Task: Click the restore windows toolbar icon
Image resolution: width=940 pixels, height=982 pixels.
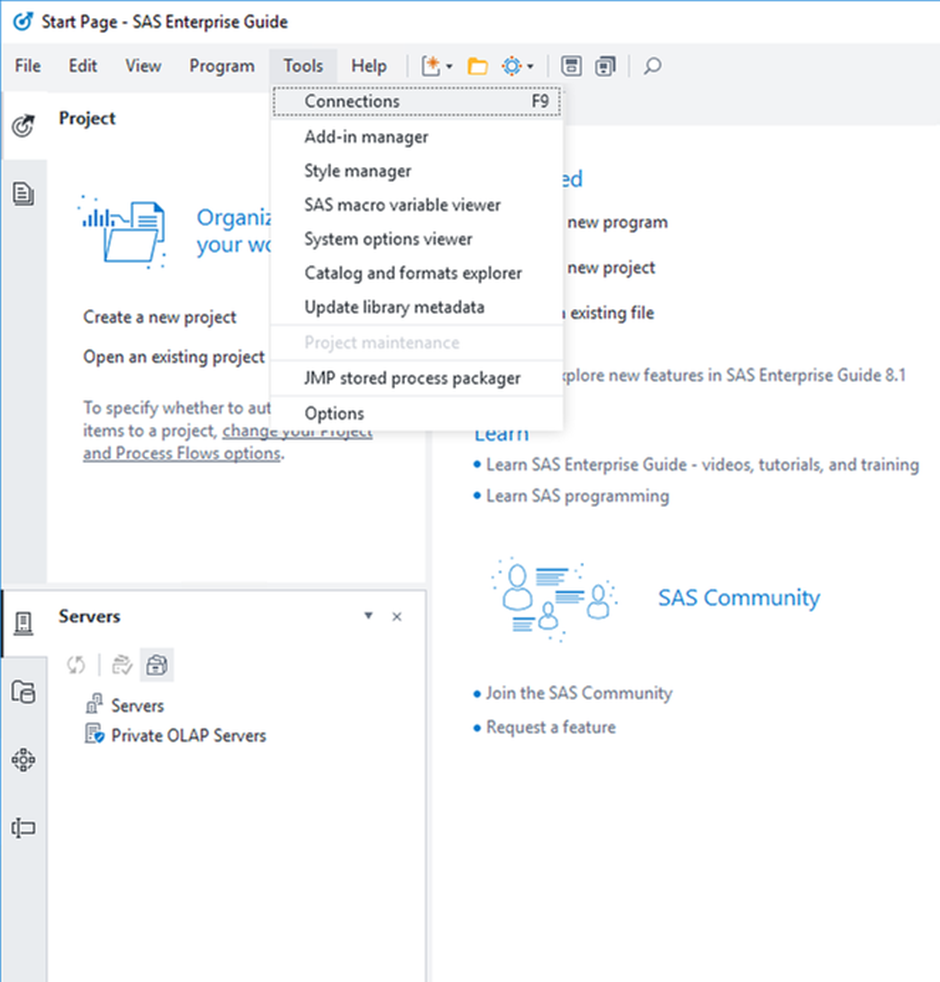Action: (605, 66)
